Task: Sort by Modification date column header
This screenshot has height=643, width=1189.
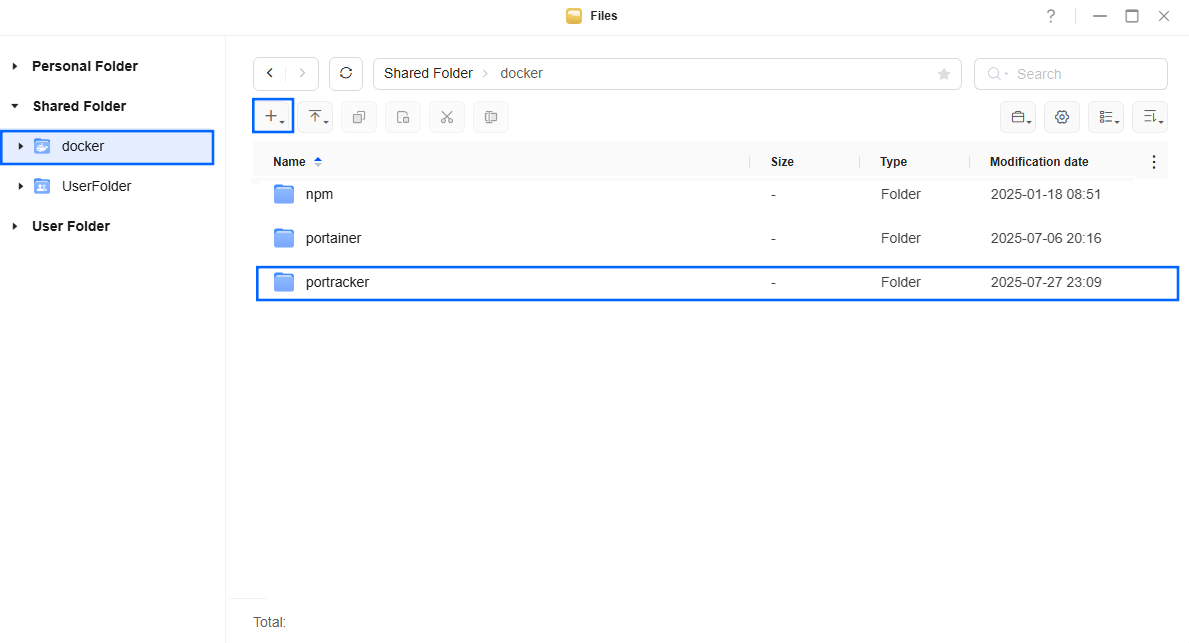Action: click(x=1039, y=162)
